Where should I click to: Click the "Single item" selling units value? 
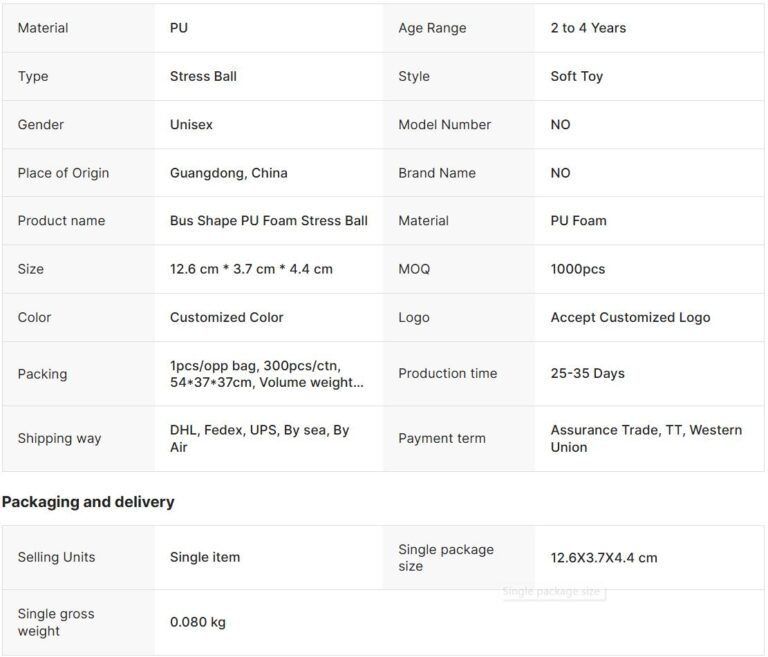[205, 557]
